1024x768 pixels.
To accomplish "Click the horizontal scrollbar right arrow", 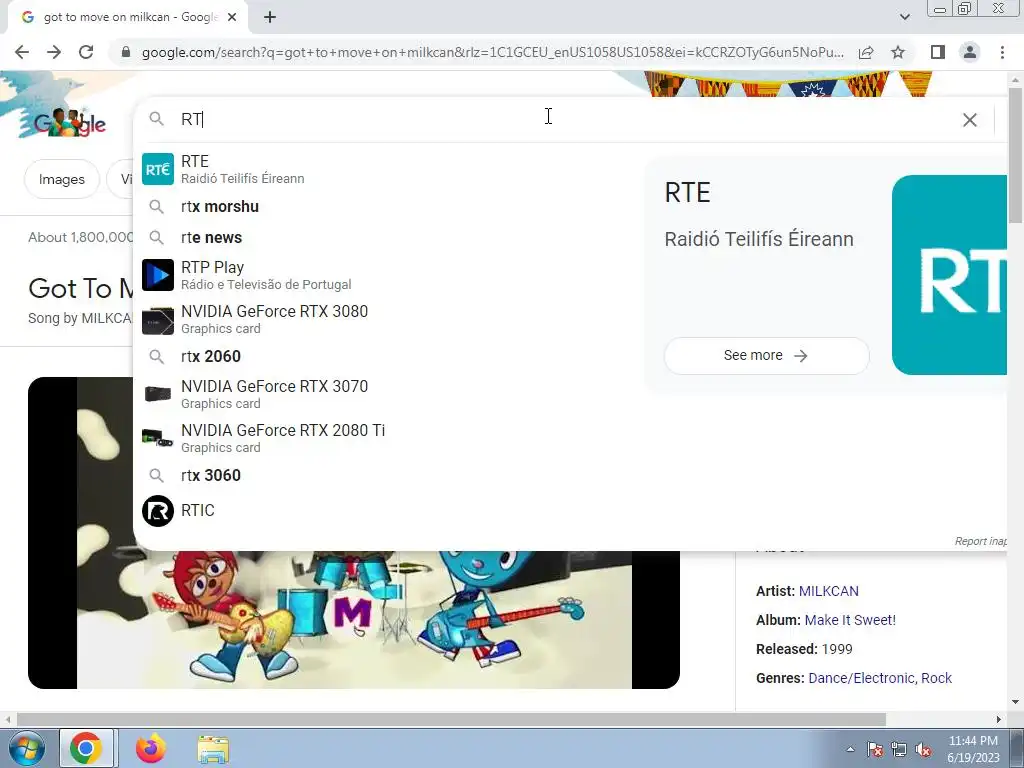I will point(999,719).
